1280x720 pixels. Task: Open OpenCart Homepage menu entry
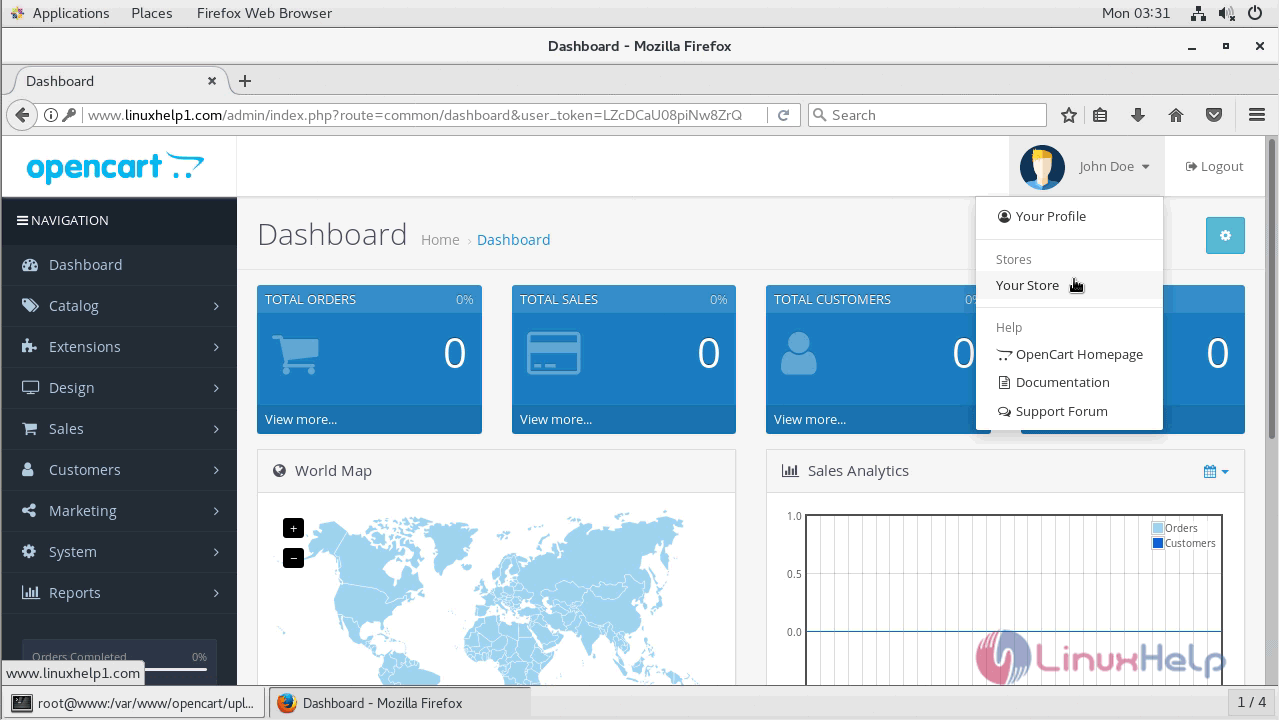1069,354
